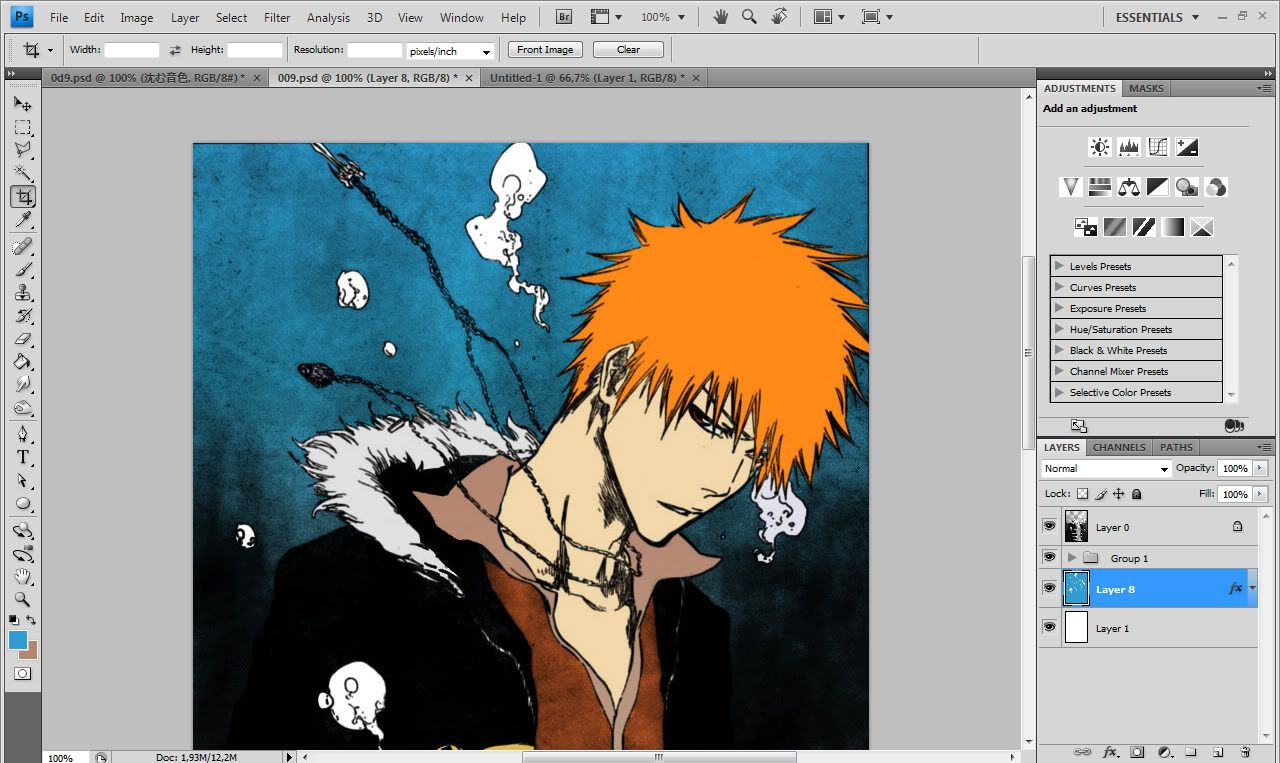Select the Rectangular Marquee tool
The image size is (1280, 763).
coord(22,127)
